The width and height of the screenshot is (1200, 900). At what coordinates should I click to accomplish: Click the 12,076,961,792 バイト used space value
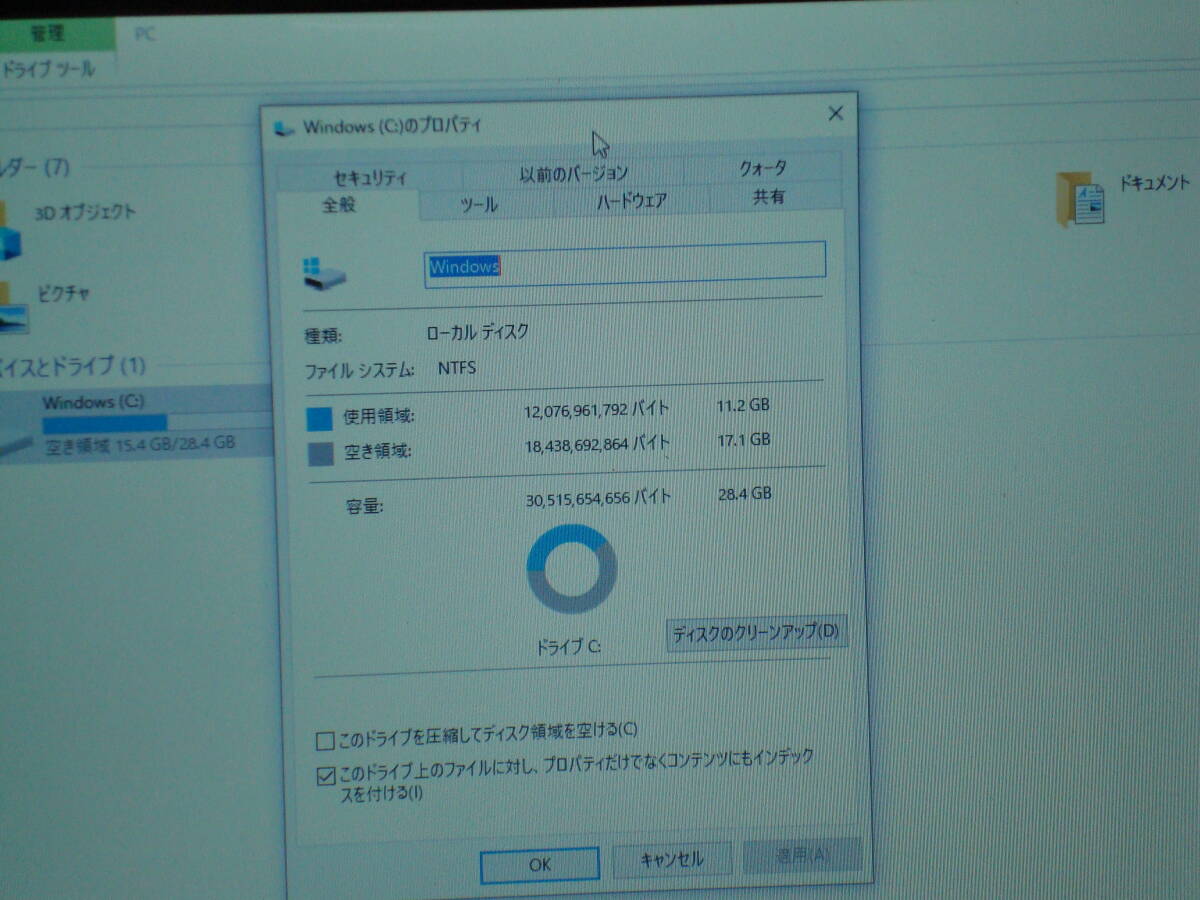(x=597, y=410)
